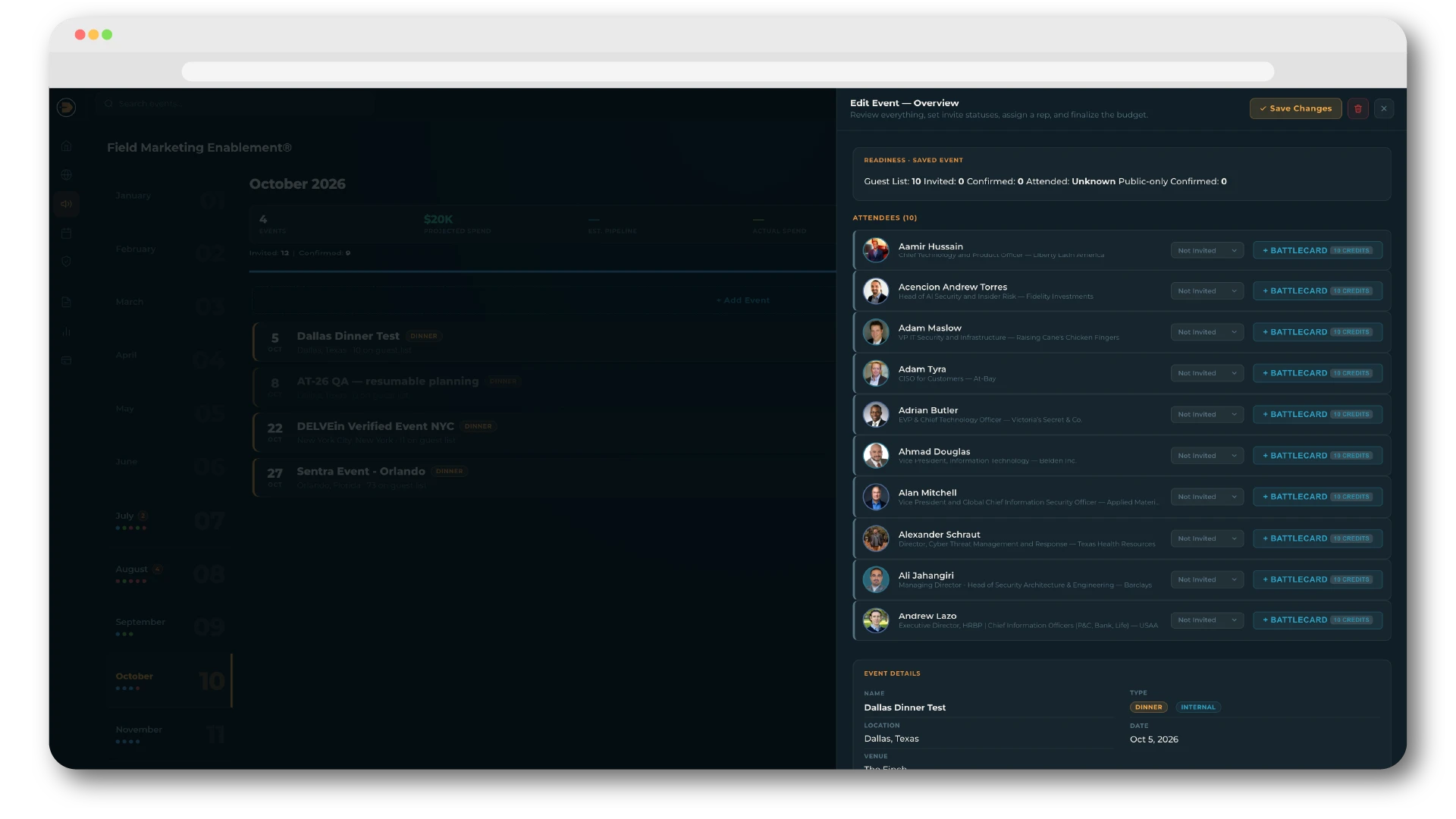Open the document sidebar icon
The height and width of the screenshot is (819, 1456).
click(67, 302)
